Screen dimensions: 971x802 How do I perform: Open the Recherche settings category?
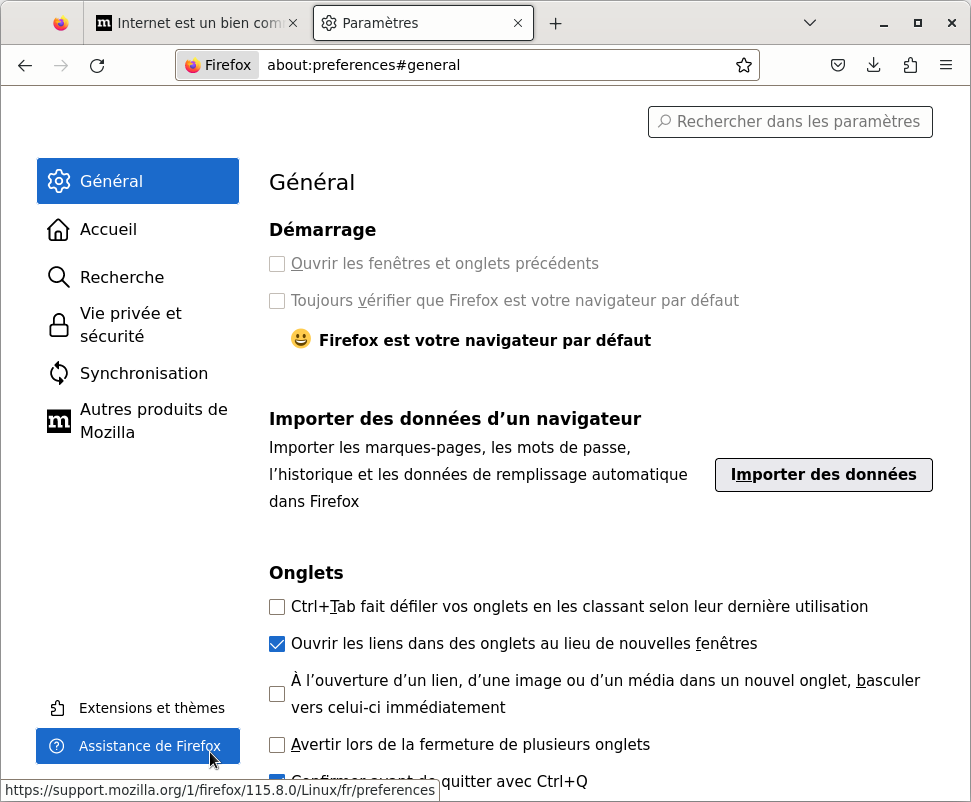point(137,277)
